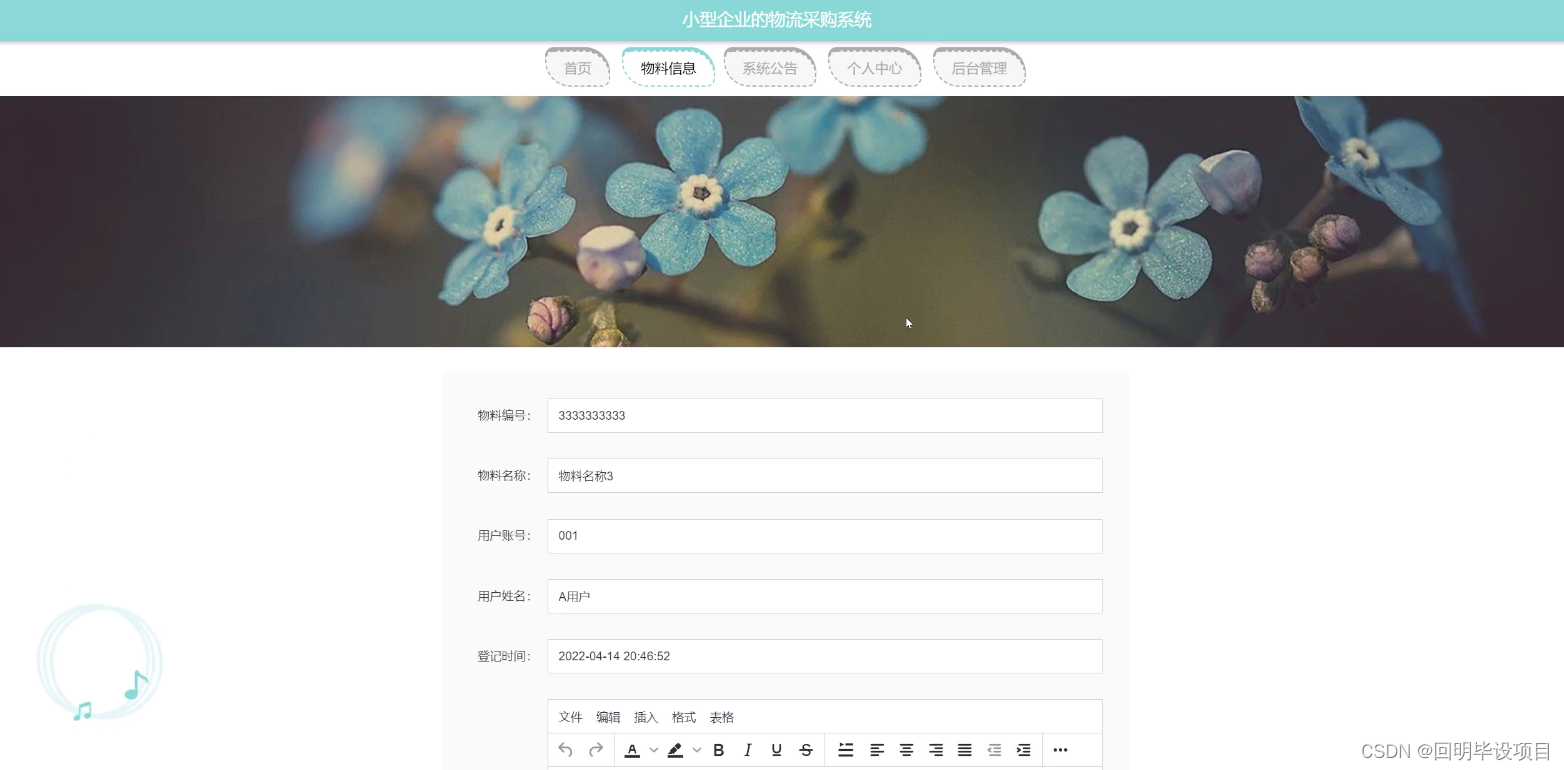The height and width of the screenshot is (770, 1564).
Task: Open the highlight color dropdown arrow
Action: [x=696, y=750]
